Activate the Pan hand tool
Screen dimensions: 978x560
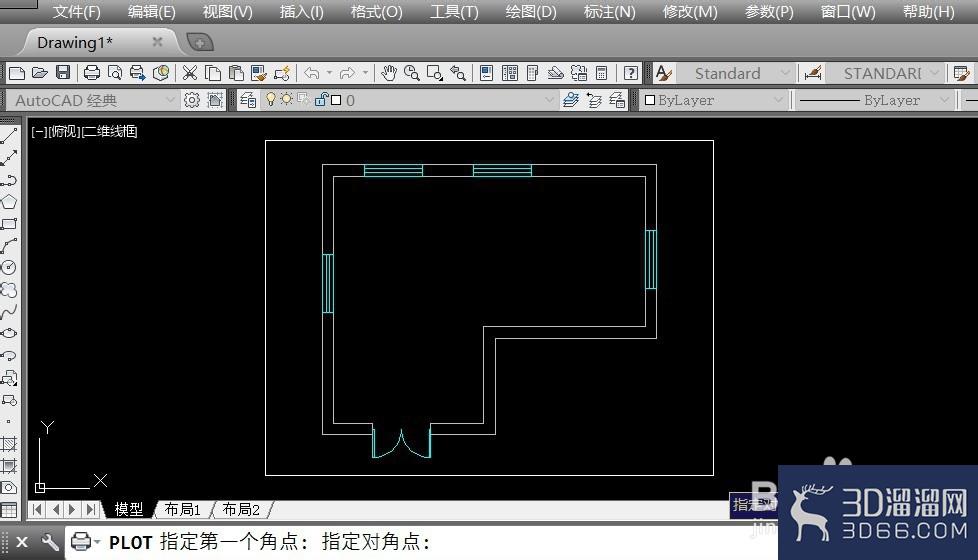tap(389, 73)
